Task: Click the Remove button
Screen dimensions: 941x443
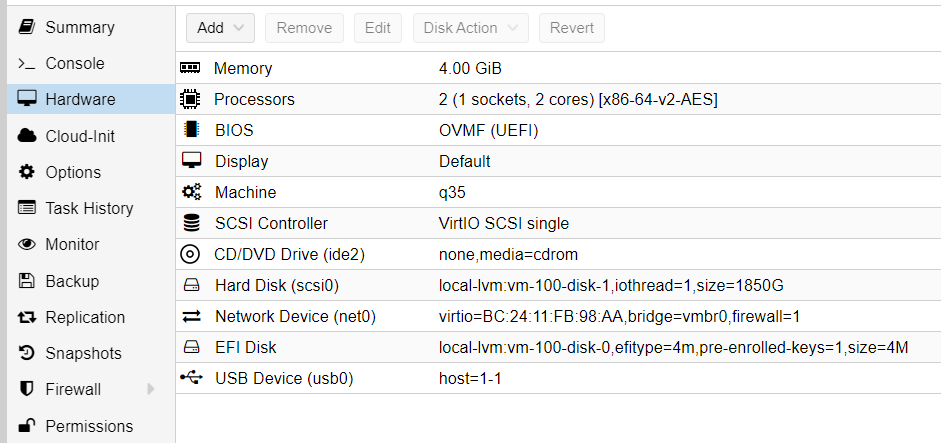Action: (304, 28)
